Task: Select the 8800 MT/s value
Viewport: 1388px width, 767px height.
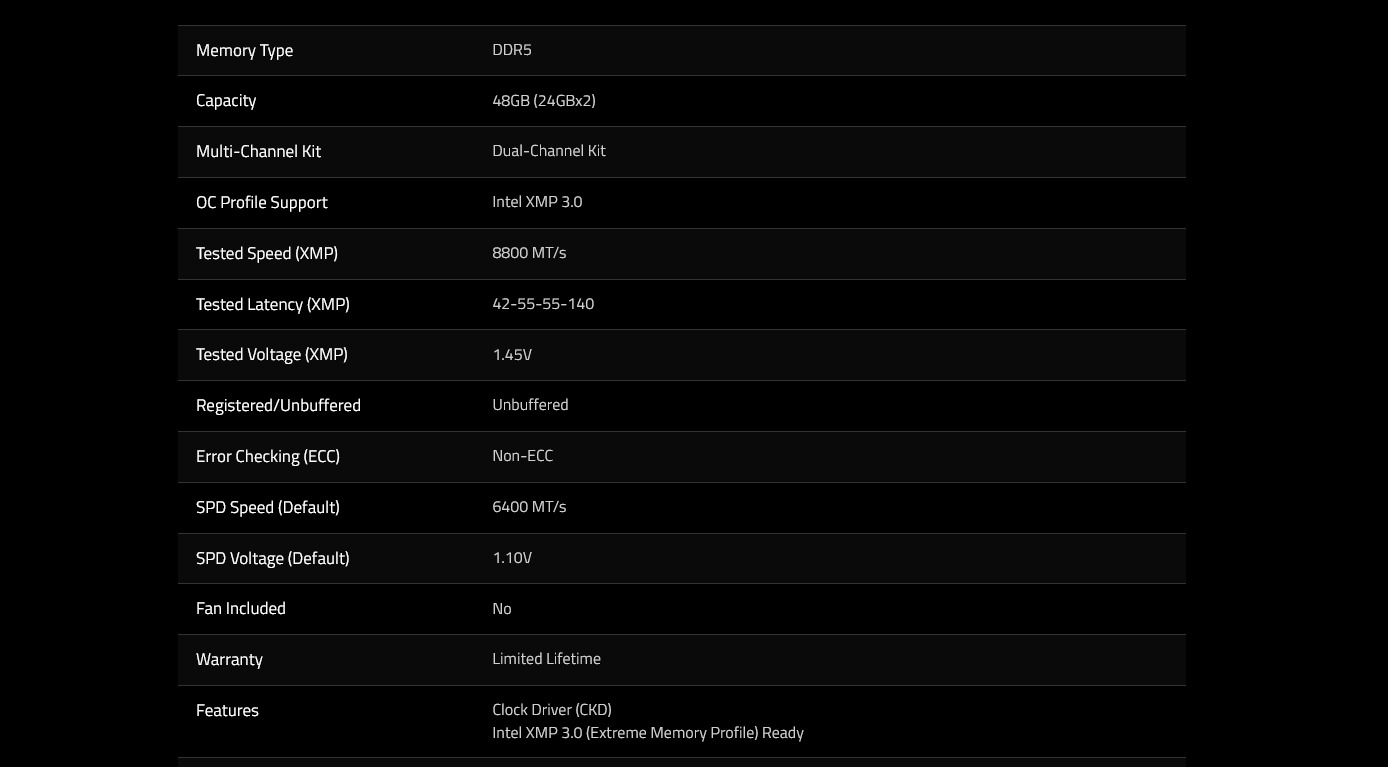Action: [529, 253]
